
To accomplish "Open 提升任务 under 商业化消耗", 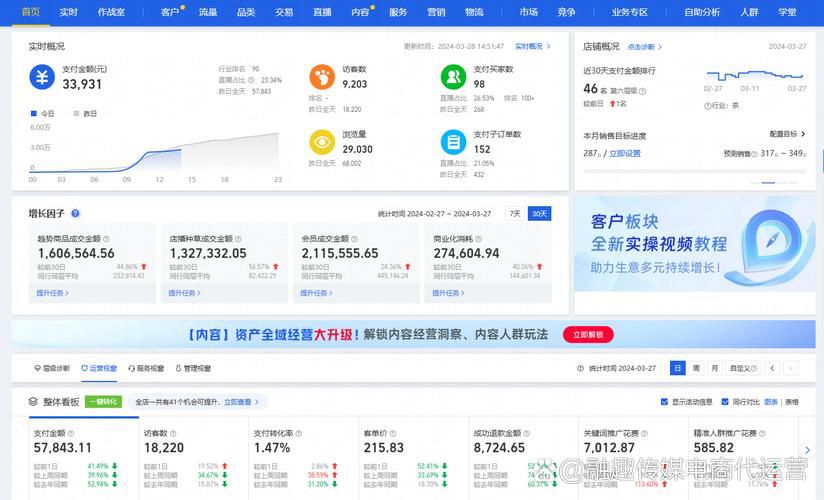I will (x=448, y=293).
